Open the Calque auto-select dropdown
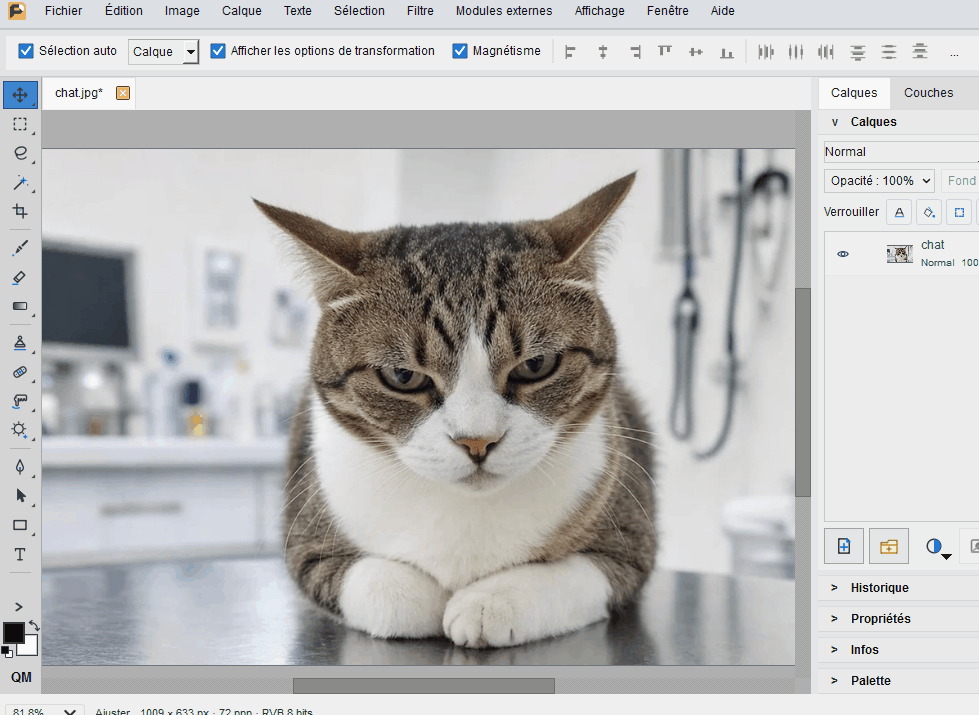Viewport: 979px width, 715px height. (164, 52)
